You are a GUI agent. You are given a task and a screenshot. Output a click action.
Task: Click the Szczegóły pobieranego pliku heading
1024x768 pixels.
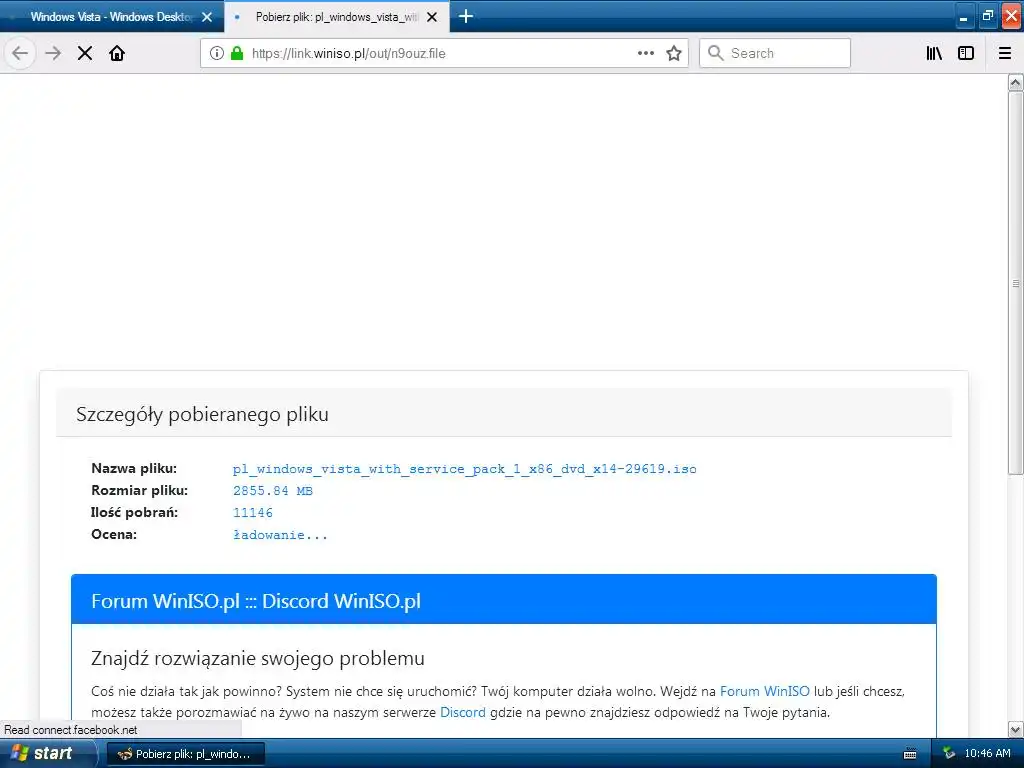point(202,414)
